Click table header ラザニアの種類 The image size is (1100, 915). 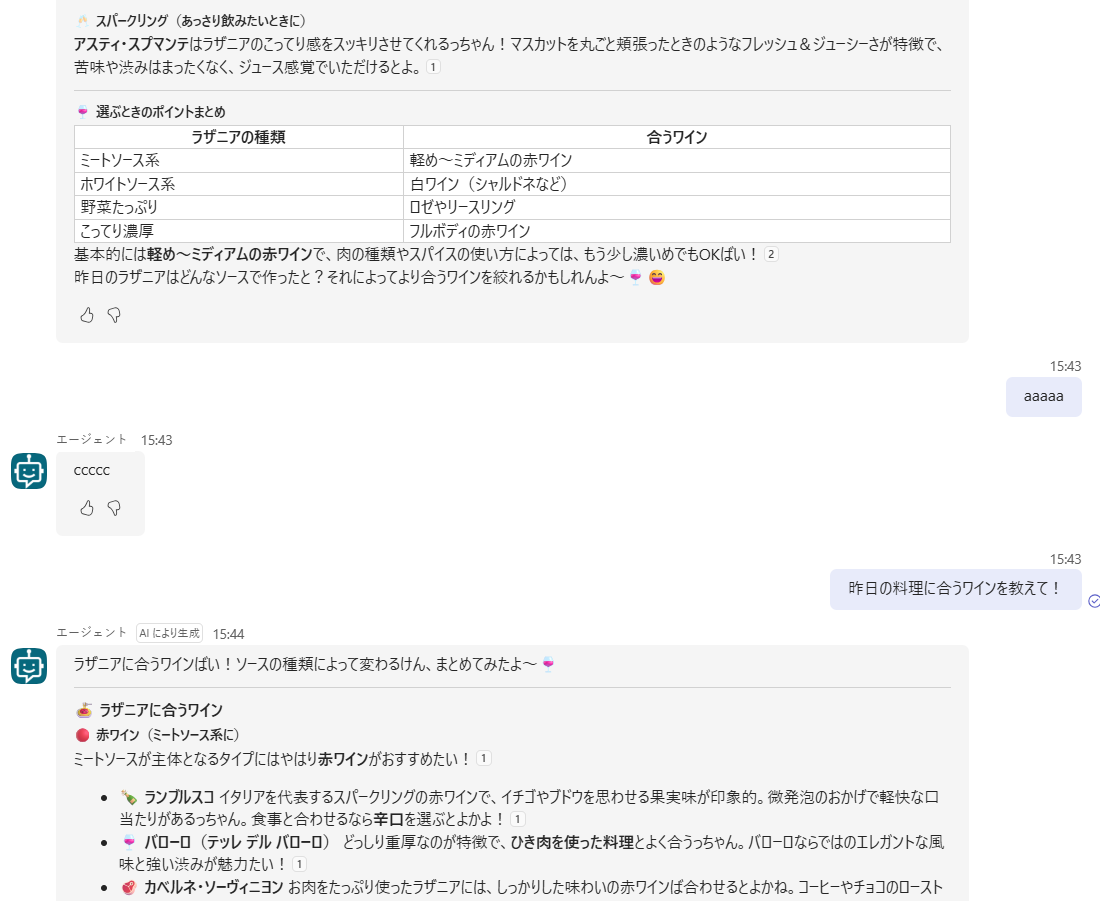click(x=239, y=138)
